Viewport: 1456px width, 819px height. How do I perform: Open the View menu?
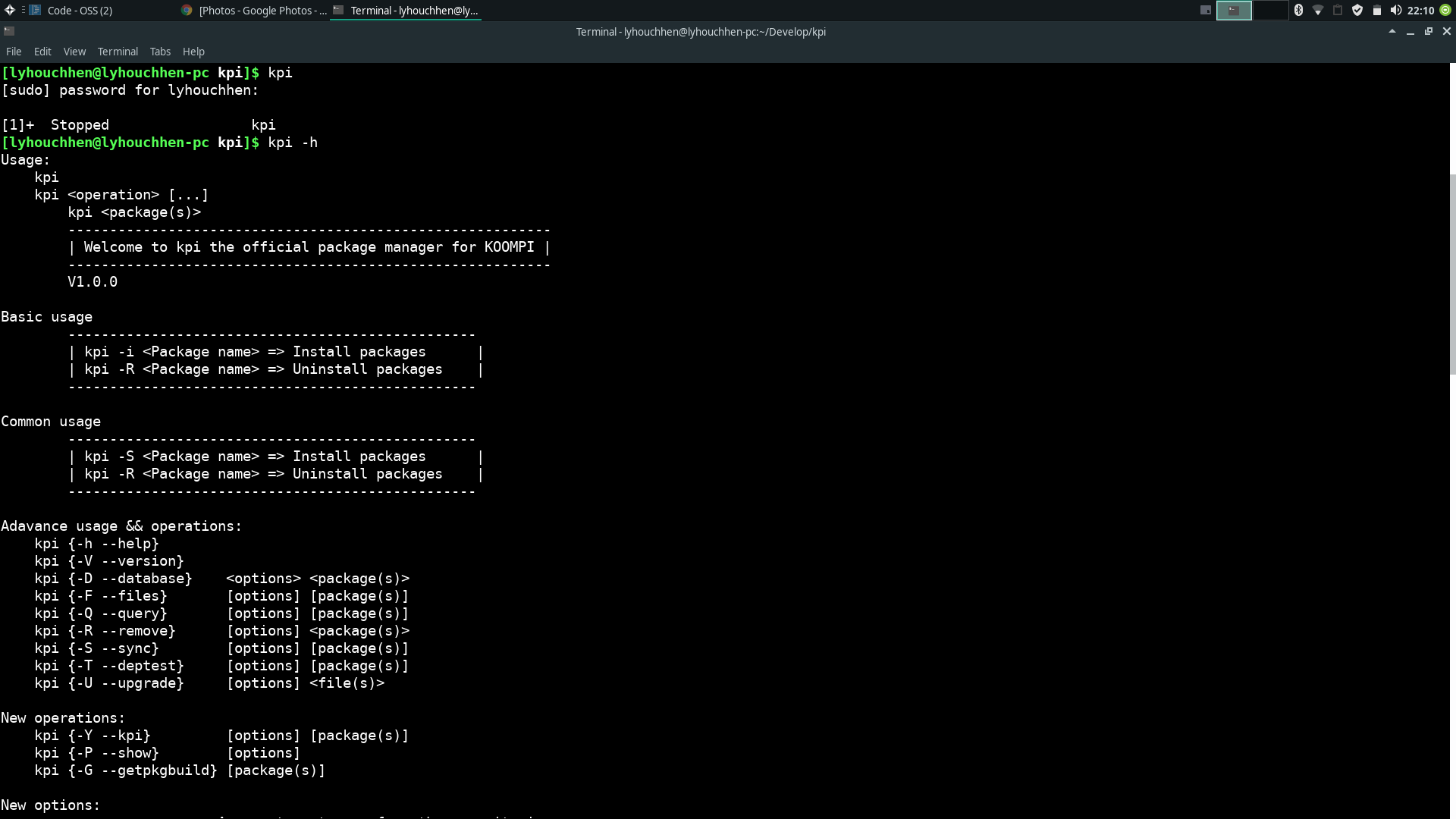coord(74,52)
